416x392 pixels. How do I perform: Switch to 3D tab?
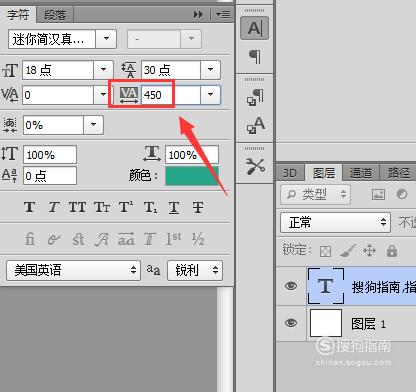290,173
